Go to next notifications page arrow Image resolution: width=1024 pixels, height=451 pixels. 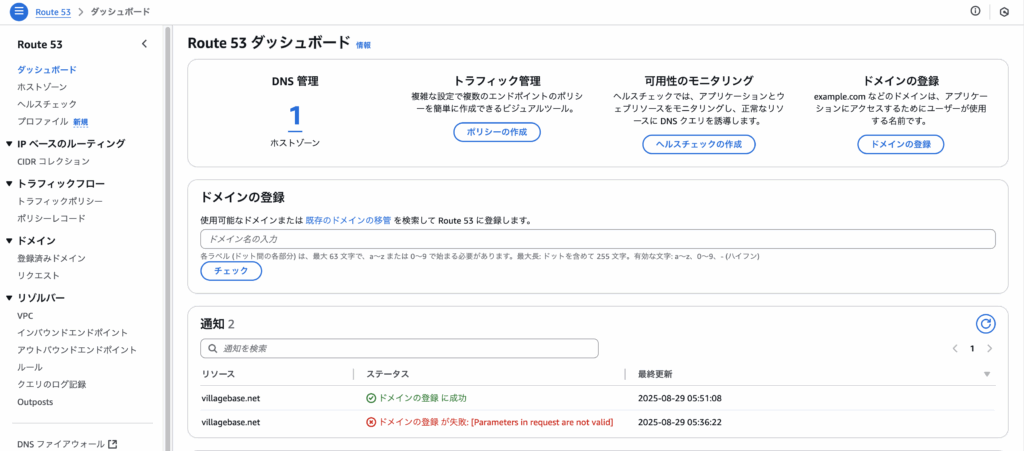point(989,349)
